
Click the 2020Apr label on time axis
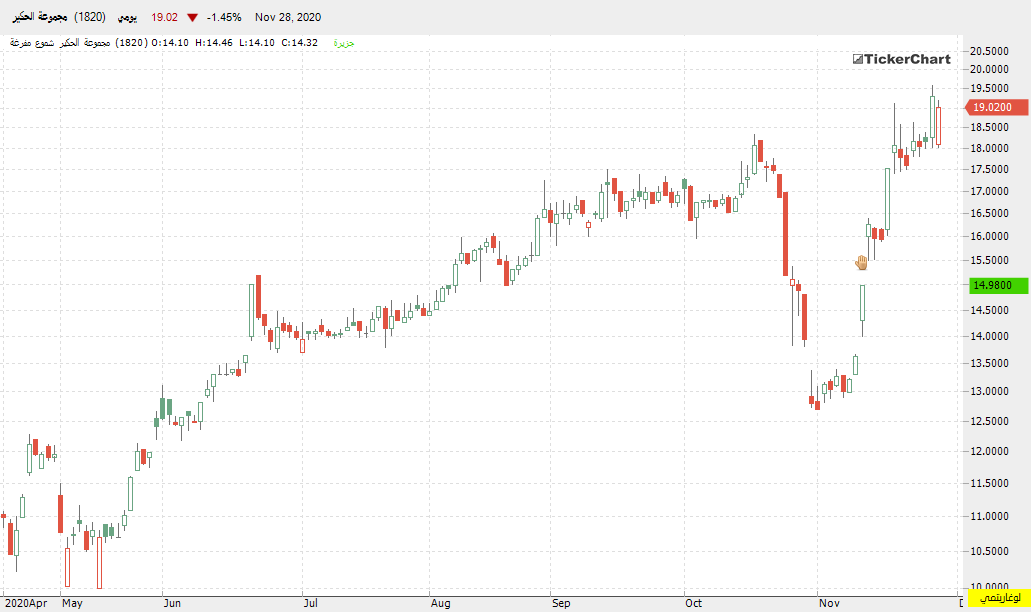click(26, 603)
